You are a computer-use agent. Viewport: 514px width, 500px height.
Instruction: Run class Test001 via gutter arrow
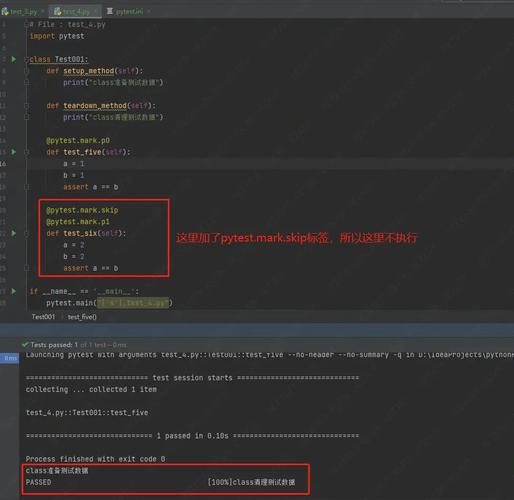[x=14, y=59]
